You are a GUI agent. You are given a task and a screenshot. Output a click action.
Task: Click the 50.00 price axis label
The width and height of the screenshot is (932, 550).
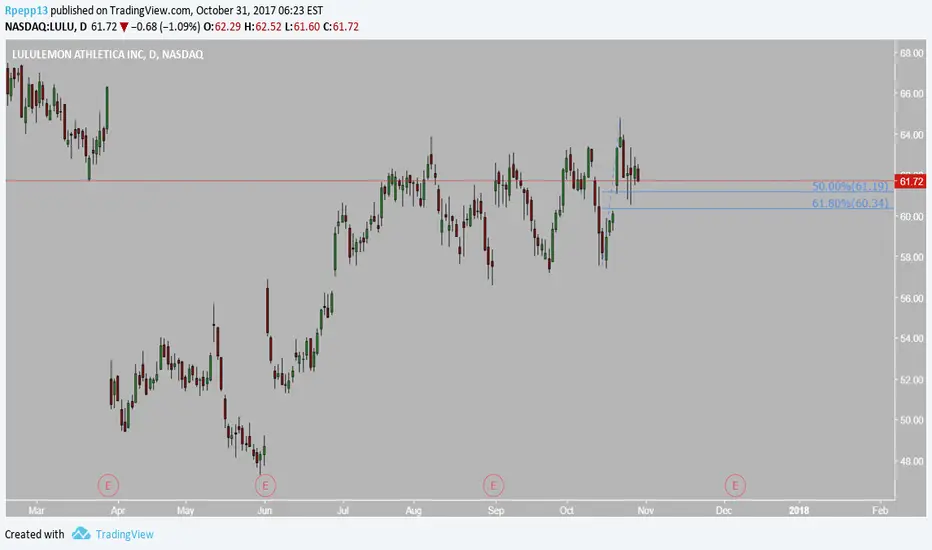click(x=912, y=420)
